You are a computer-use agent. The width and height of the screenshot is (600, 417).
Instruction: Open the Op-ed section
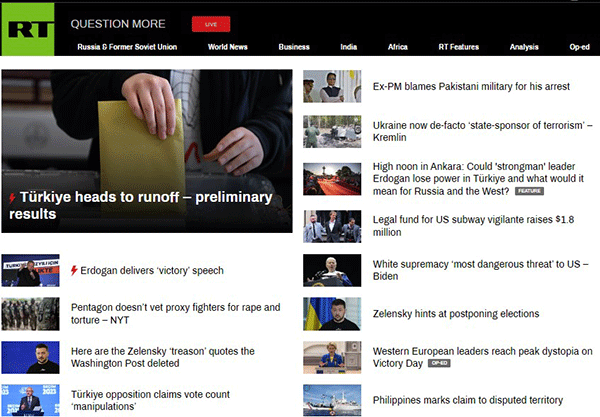click(579, 47)
